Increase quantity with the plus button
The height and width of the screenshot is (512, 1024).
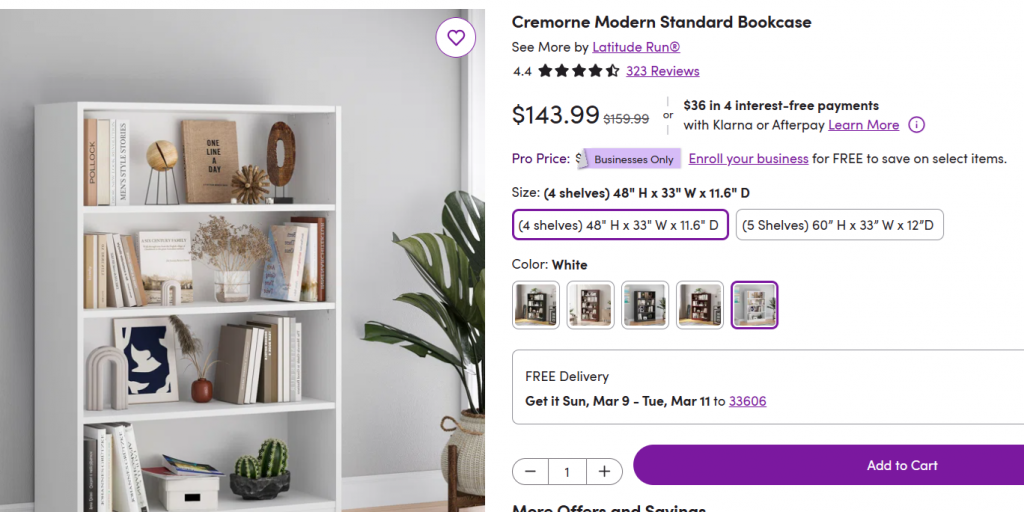[604, 472]
